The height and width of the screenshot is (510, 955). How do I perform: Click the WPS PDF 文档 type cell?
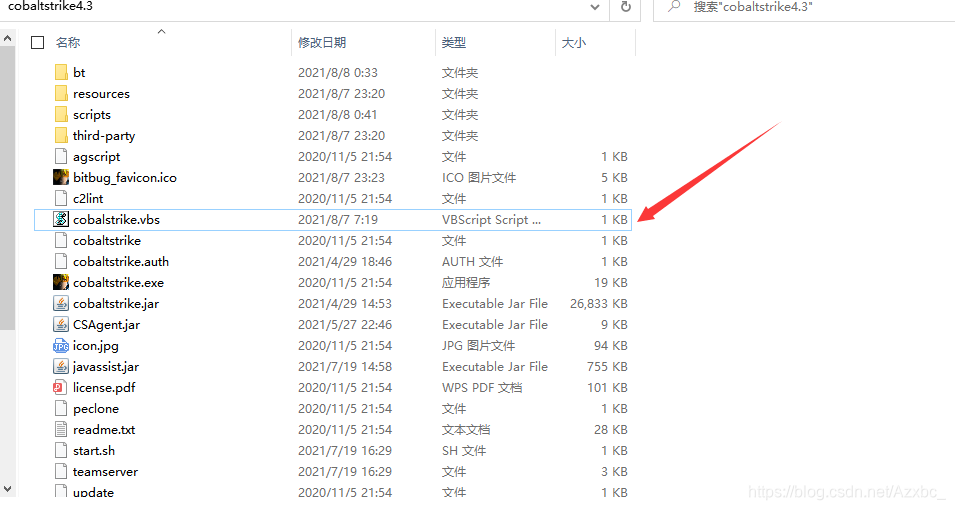tap(482, 388)
